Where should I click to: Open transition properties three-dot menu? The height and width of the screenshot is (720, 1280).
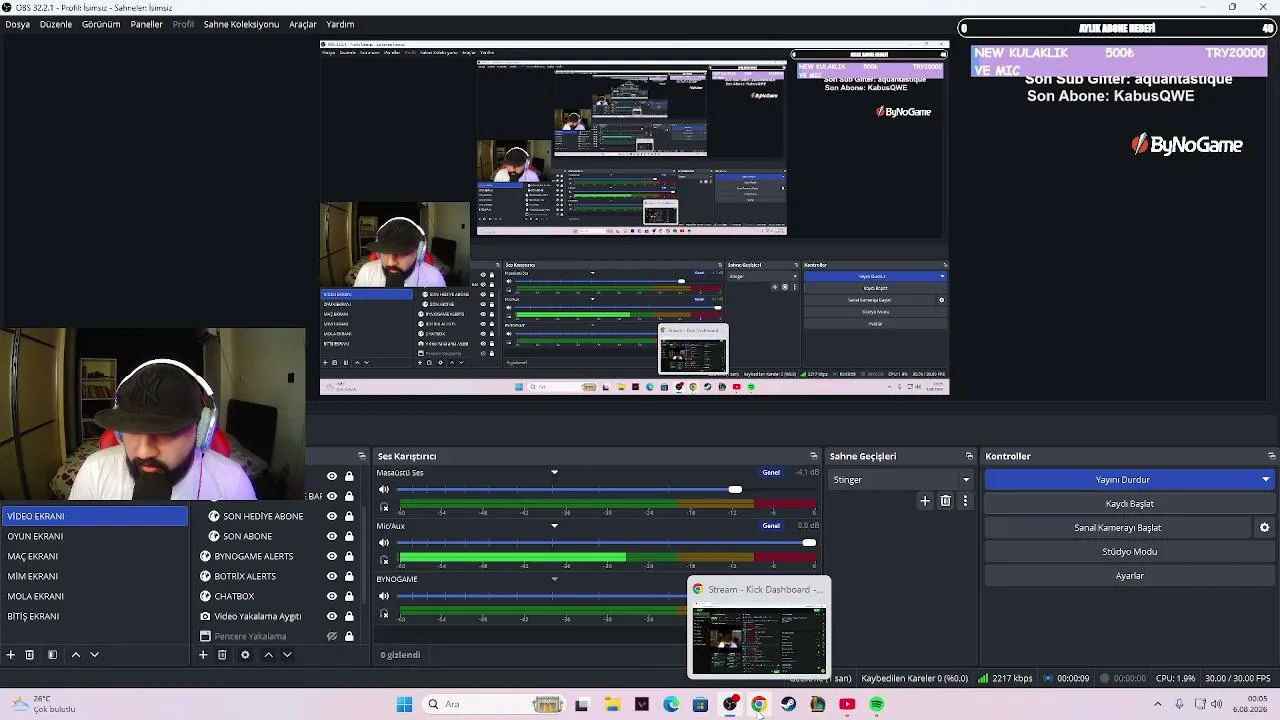[965, 501]
